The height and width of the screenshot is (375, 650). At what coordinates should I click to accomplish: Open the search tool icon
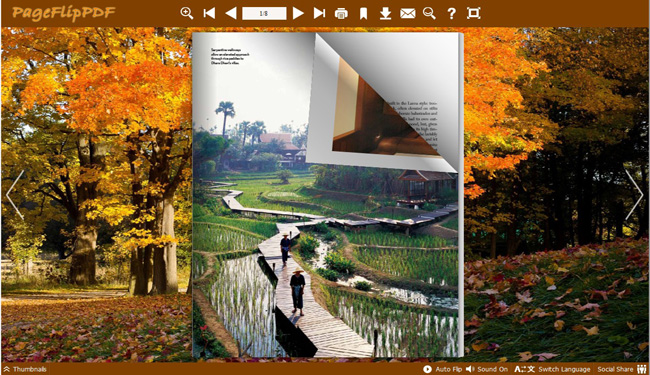pyautogui.click(x=429, y=13)
